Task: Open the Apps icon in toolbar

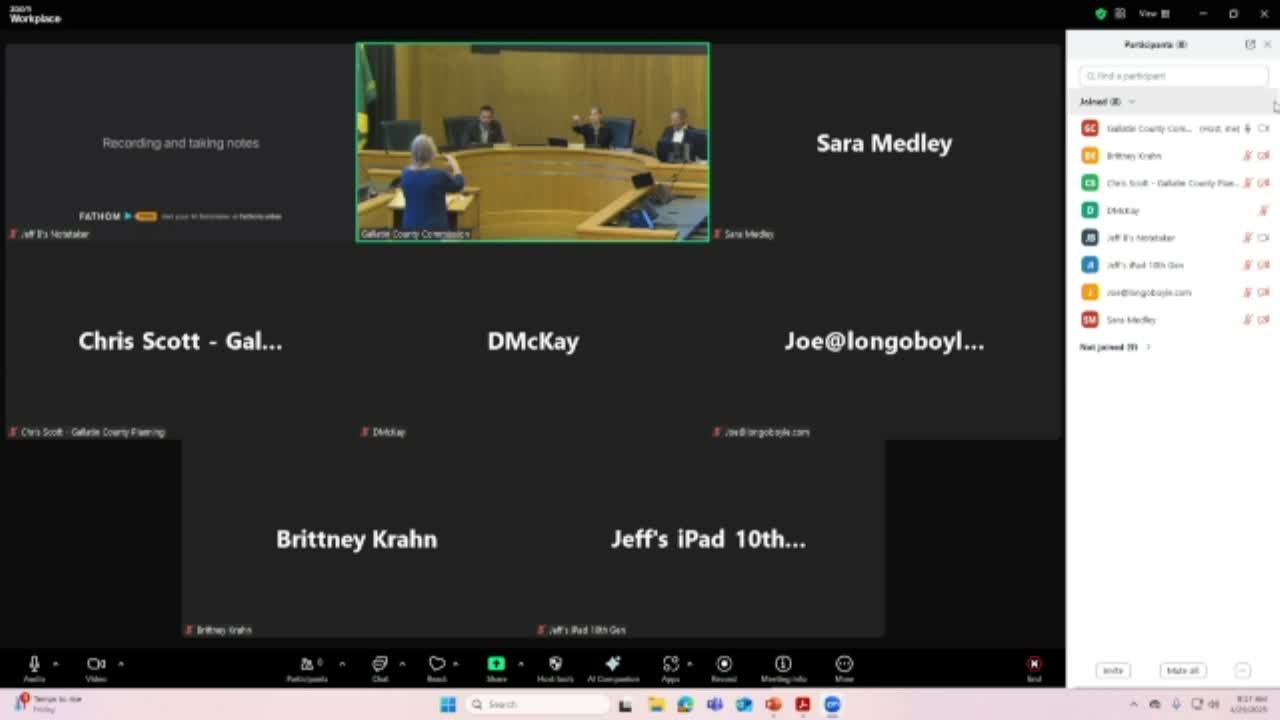Action: click(670, 668)
